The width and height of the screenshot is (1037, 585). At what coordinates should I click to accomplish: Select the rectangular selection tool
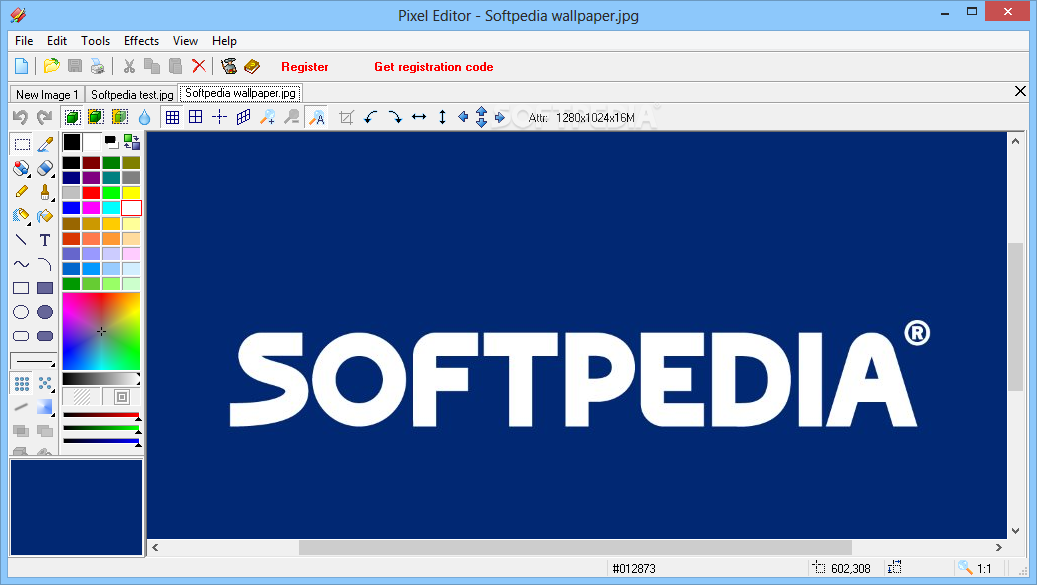click(x=22, y=144)
